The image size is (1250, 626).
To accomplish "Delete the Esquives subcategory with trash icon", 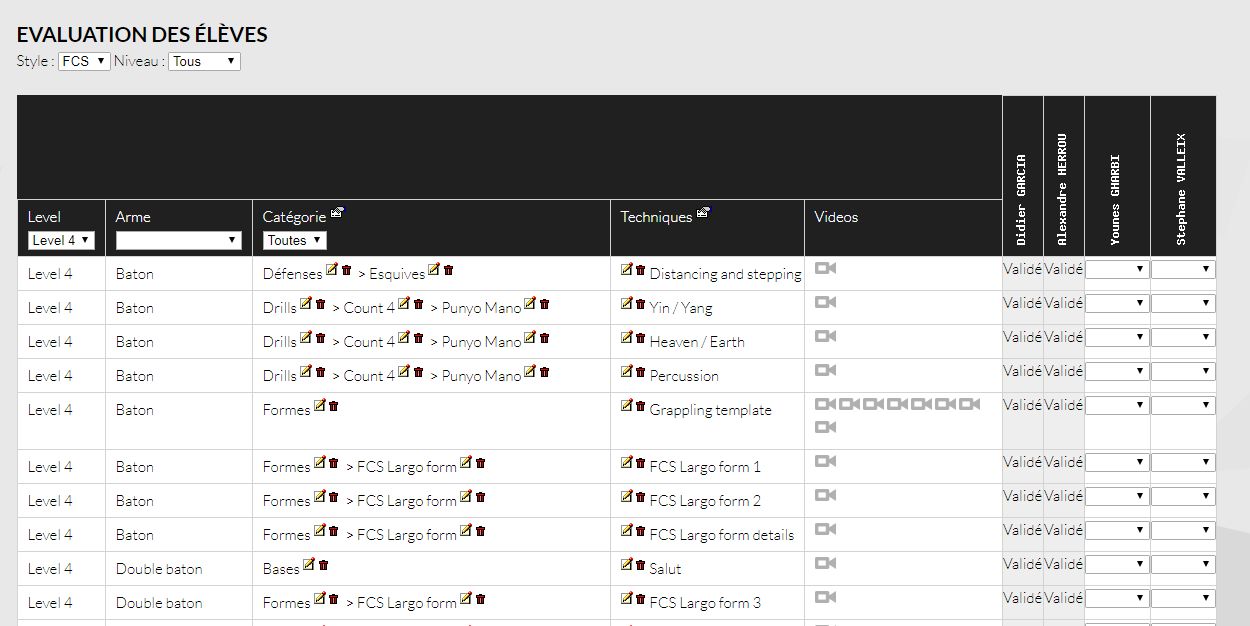I will coord(448,270).
